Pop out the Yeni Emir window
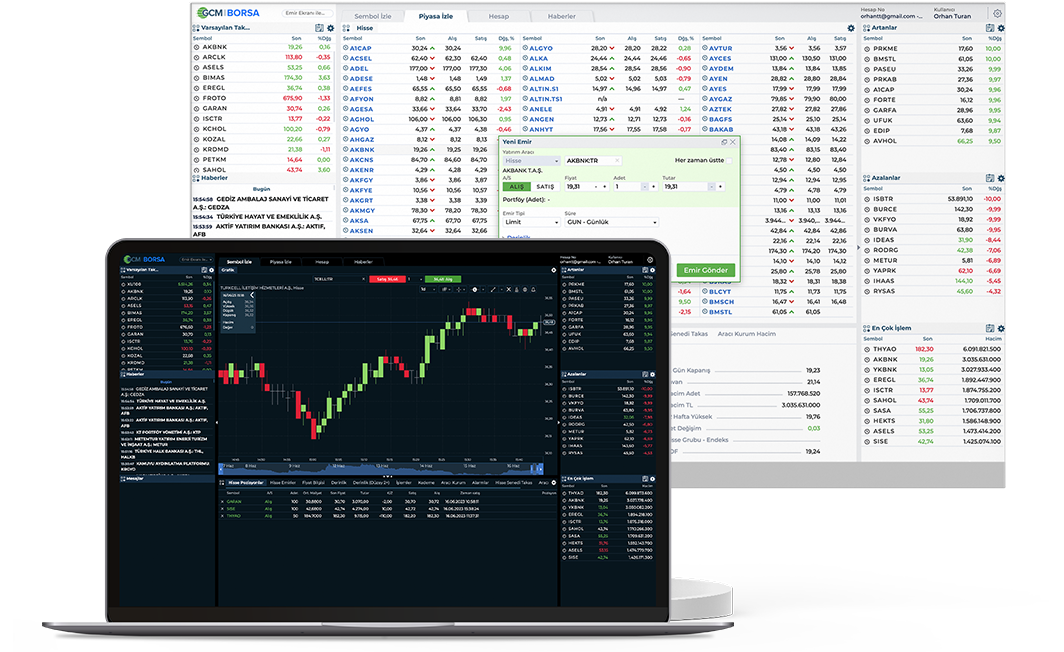Viewport: 1064px width, 652px height. (724, 142)
